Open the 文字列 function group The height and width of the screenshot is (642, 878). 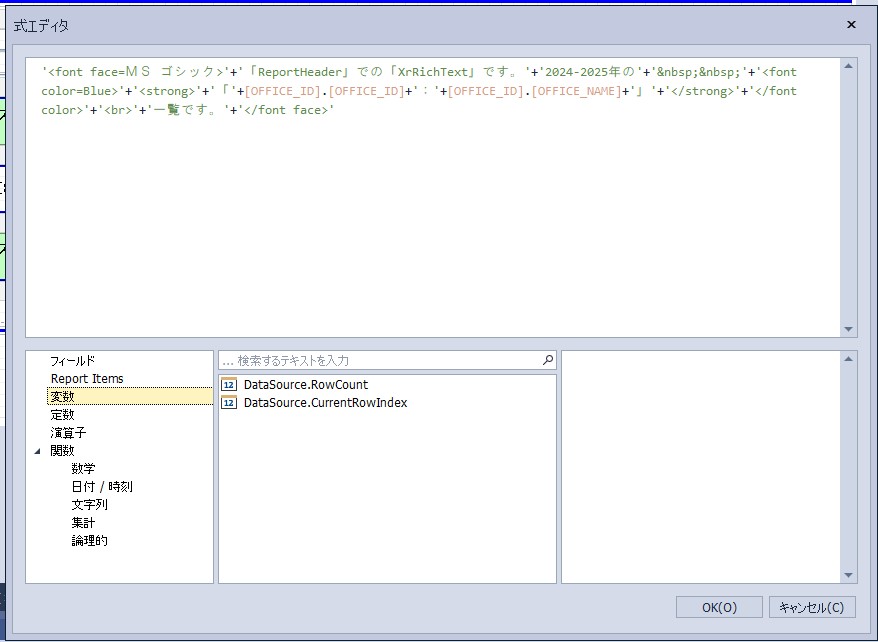coord(89,505)
